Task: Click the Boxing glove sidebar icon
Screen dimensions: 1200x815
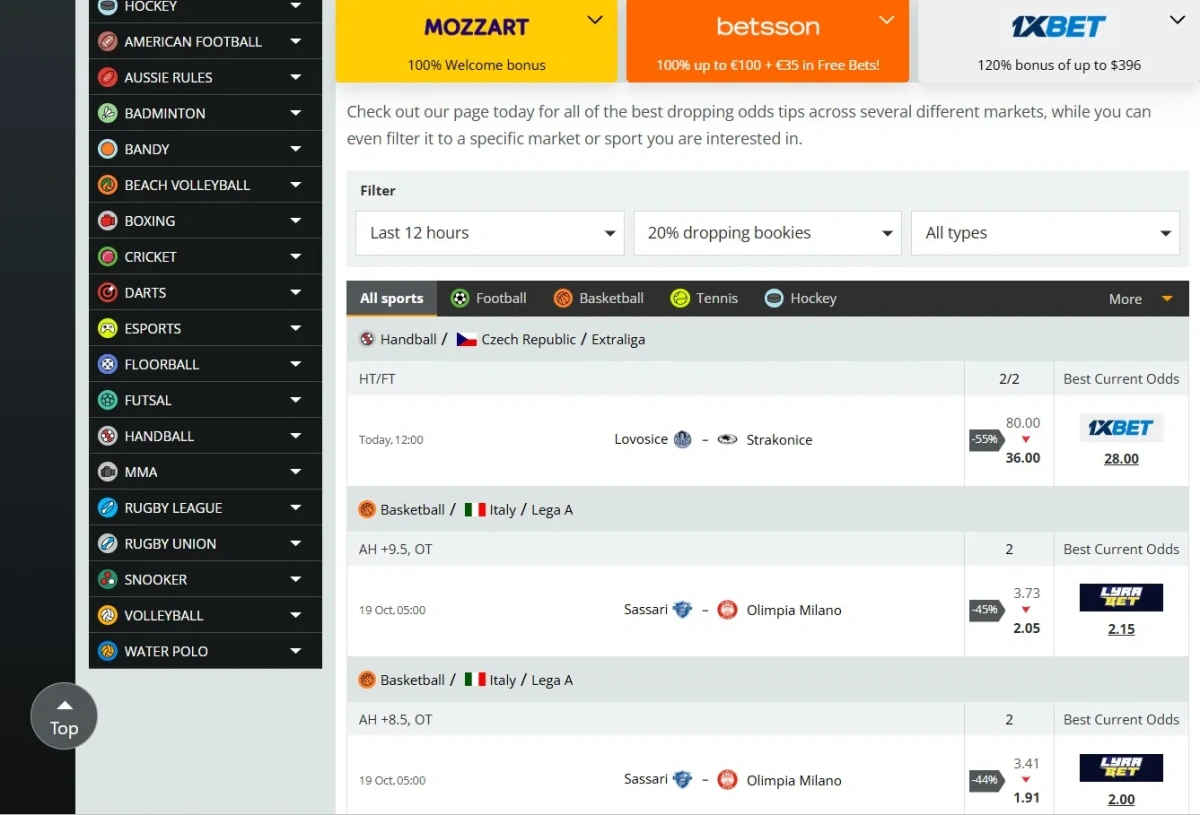Action: coord(108,221)
